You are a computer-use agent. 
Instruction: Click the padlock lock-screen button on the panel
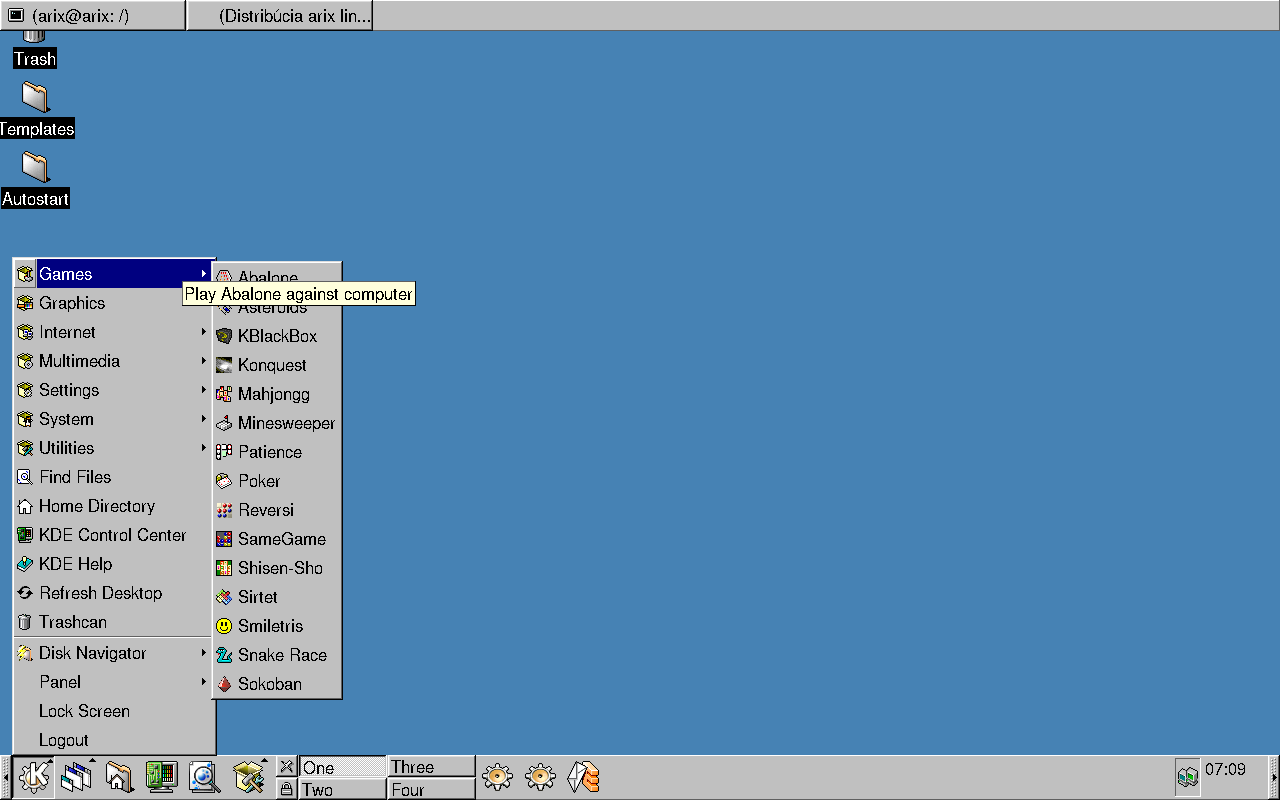coord(287,789)
